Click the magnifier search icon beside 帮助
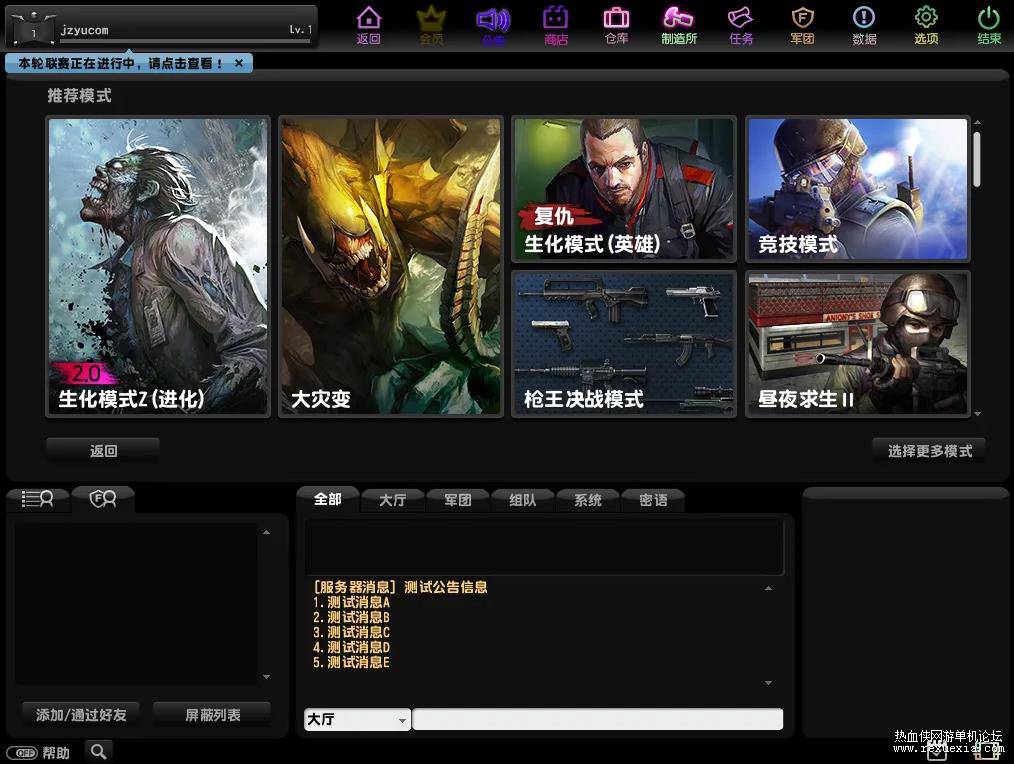 [98, 751]
